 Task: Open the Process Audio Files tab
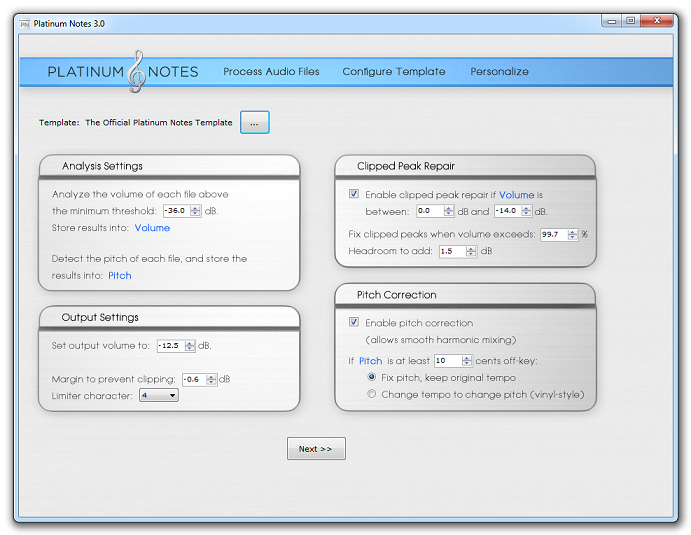point(271,72)
